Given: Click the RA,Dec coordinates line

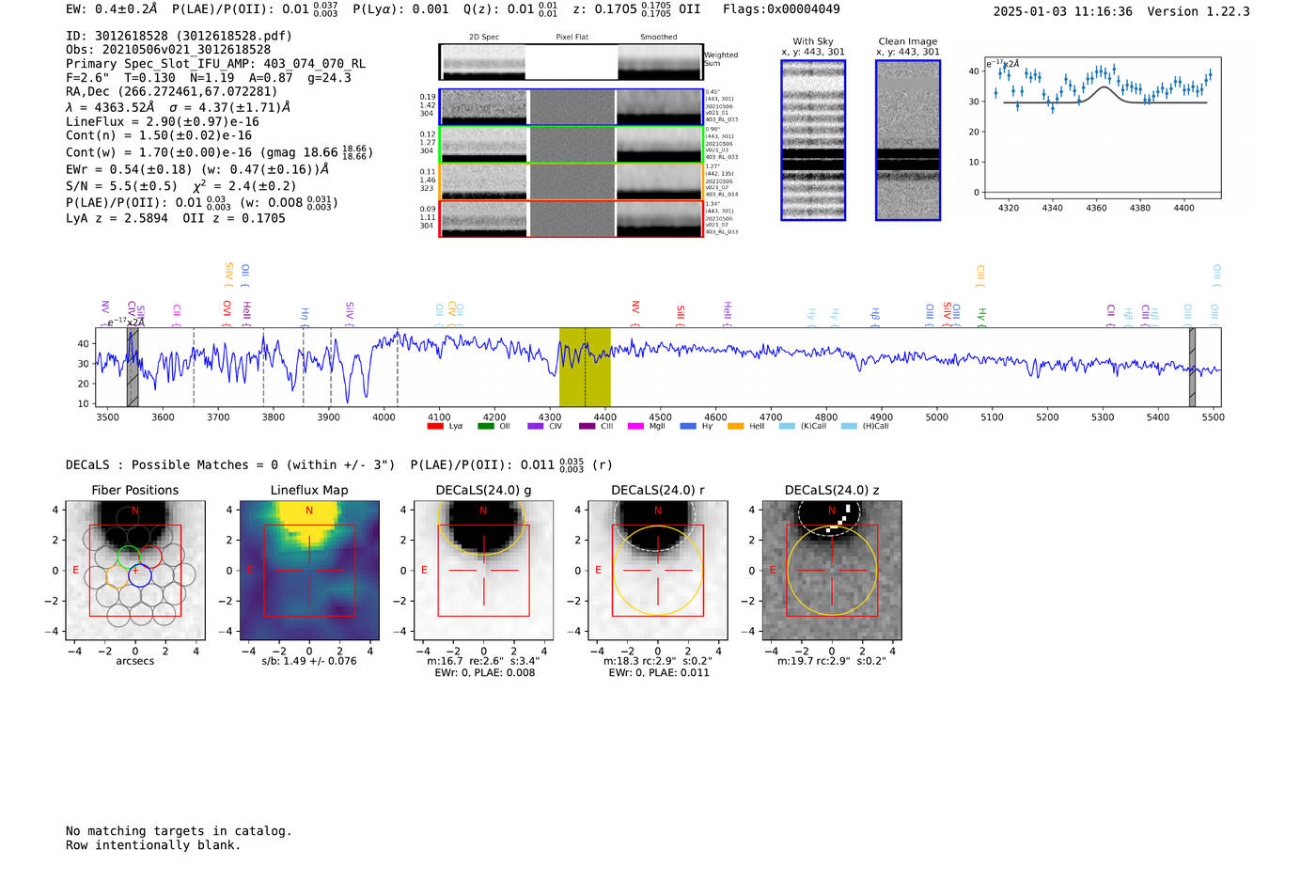Looking at the screenshot, I should click(x=171, y=91).
